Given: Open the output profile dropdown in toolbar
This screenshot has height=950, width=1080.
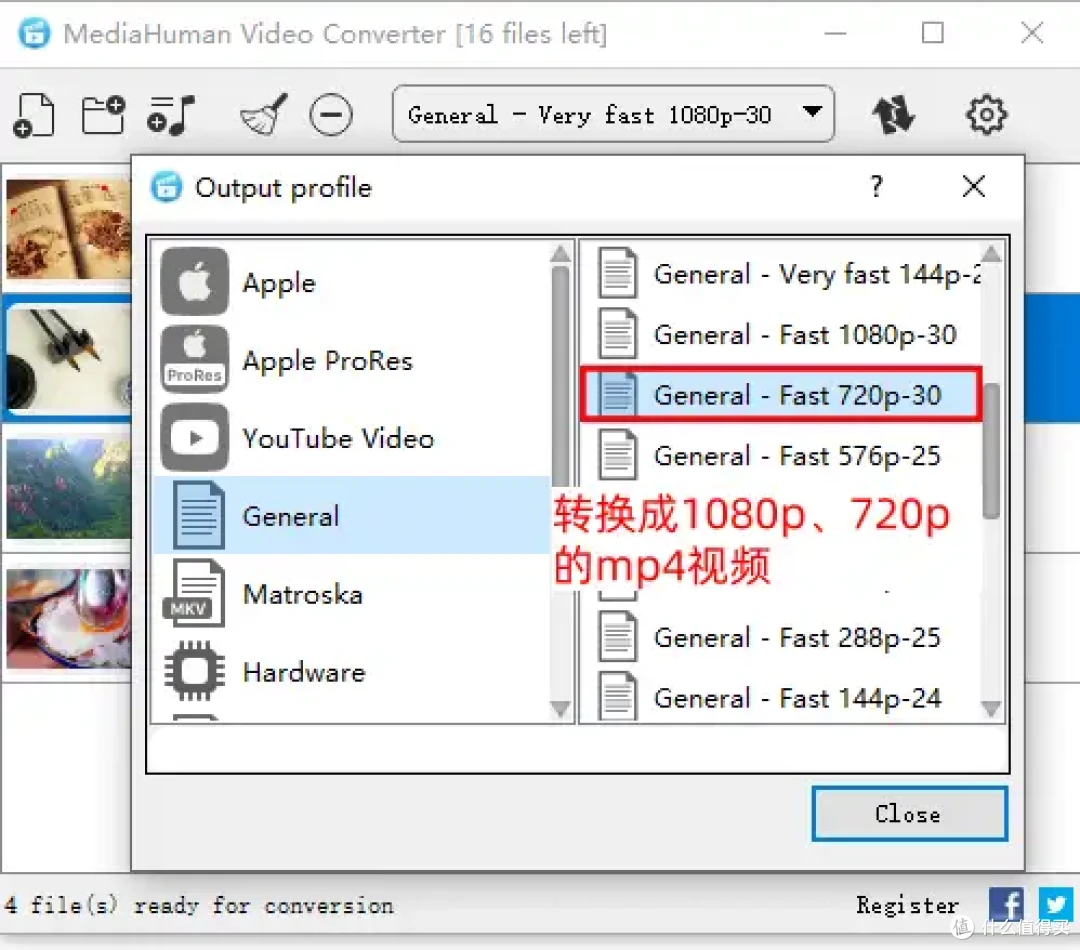Looking at the screenshot, I should (613, 114).
